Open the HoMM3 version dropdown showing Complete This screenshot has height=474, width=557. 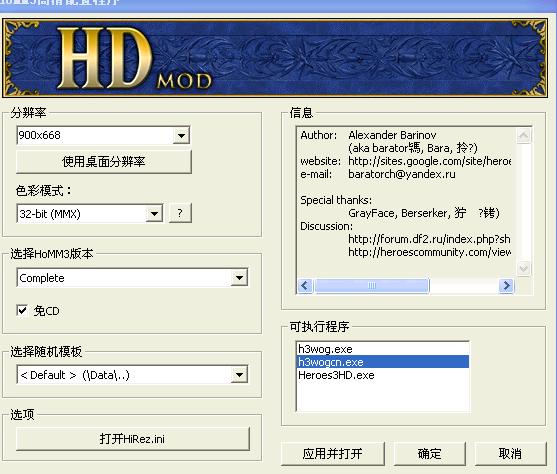(x=239, y=278)
